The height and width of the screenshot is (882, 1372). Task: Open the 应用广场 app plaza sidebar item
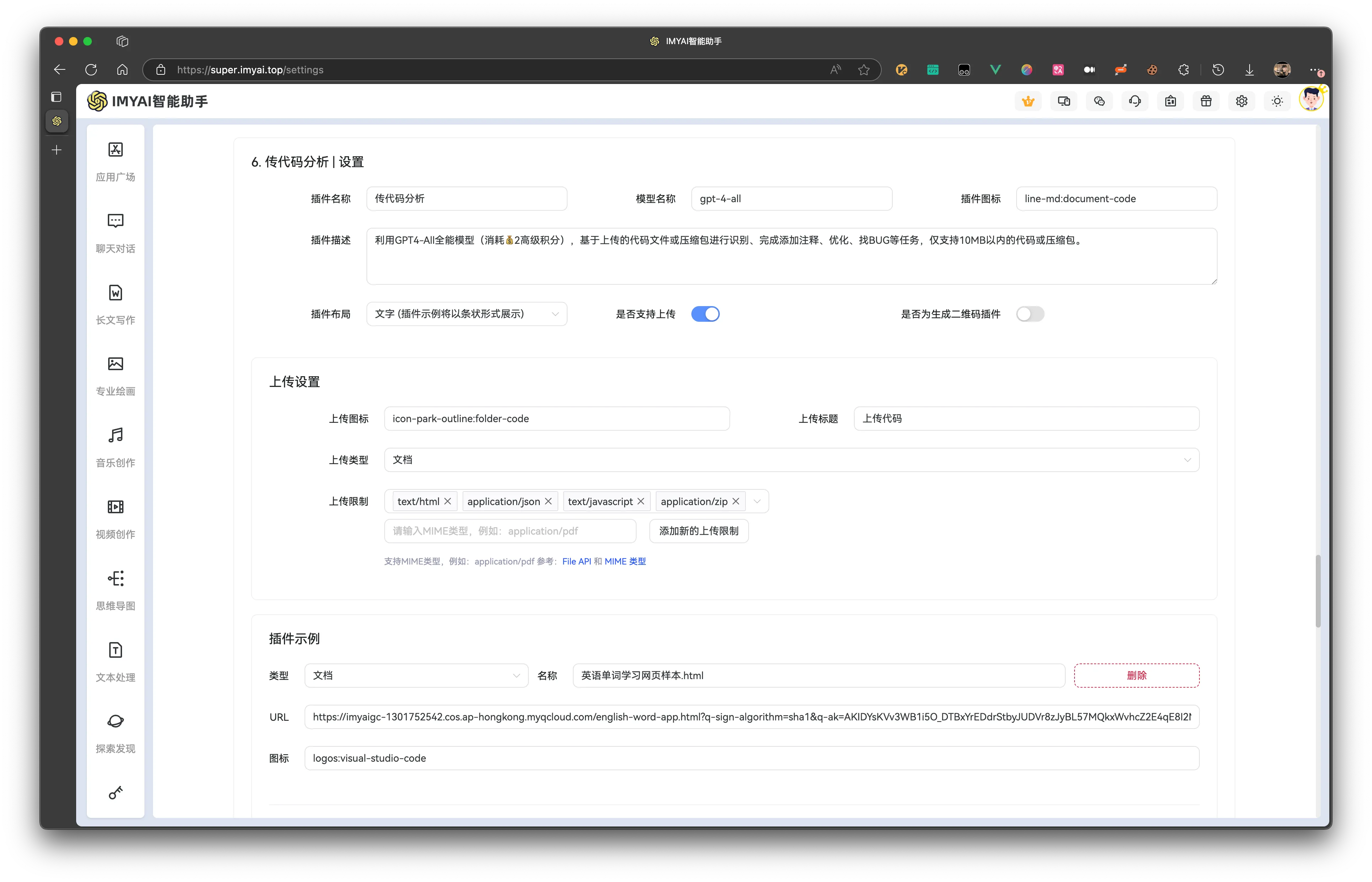tap(115, 162)
